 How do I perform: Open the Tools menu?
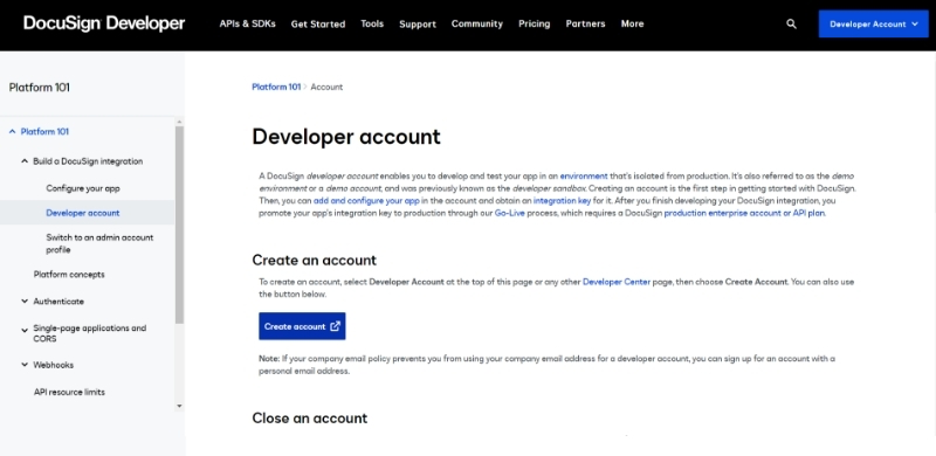point(372,24)
